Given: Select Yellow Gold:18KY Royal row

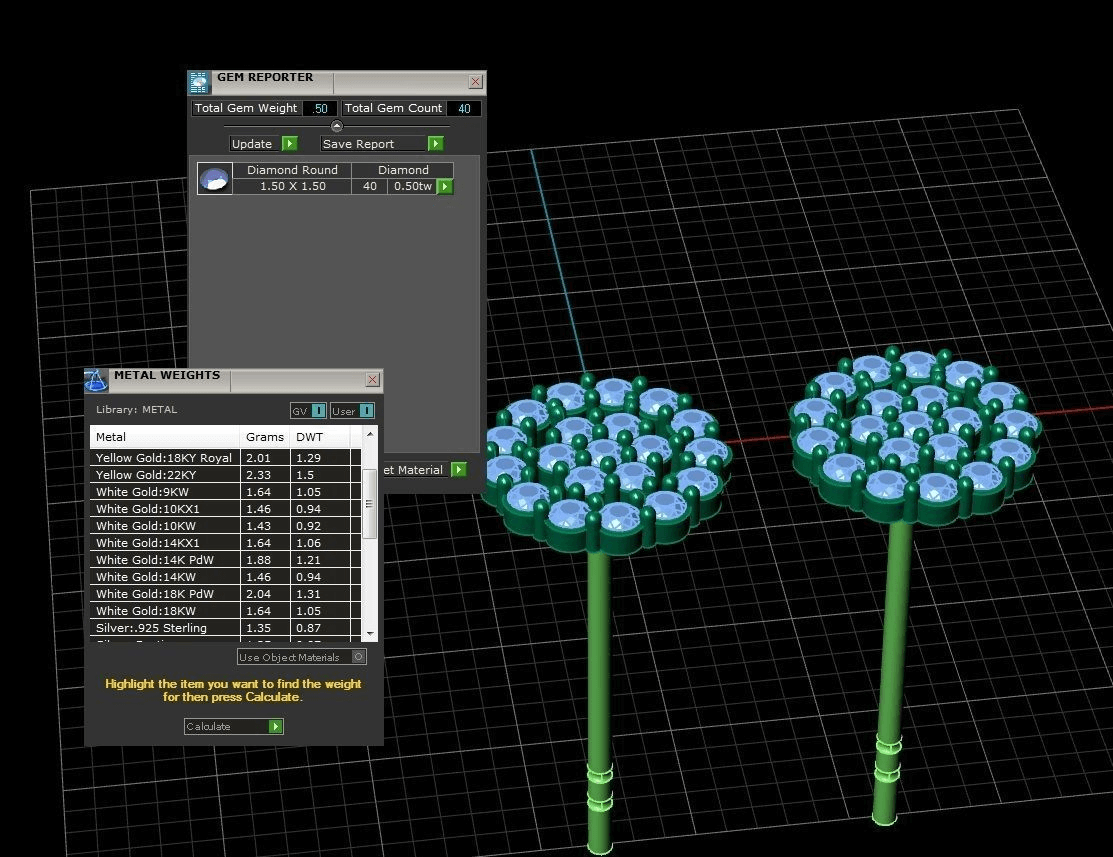Looking at the screenshot, I should point(164,458).
